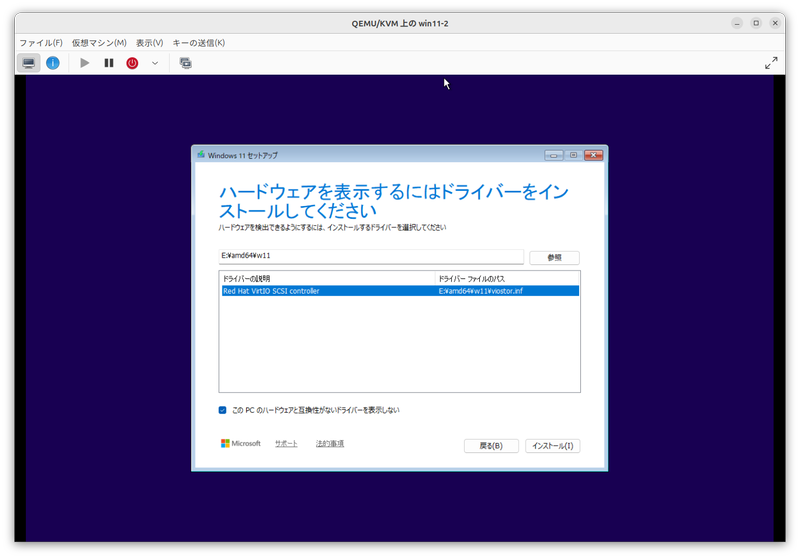The width and height of the screenshot is (800, 558).
Task: Select Red Hat VirtIO SCSI controller row
Action: (400, 291)
